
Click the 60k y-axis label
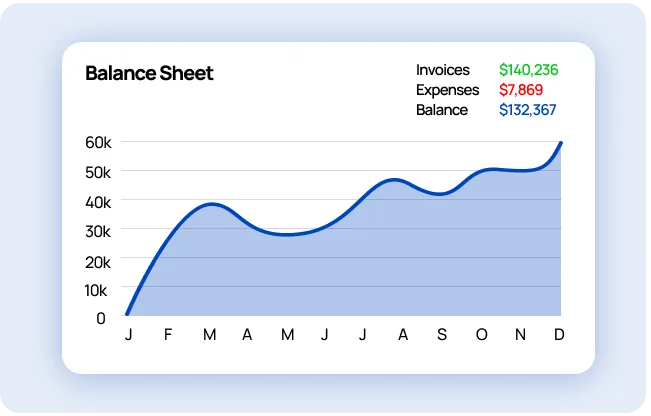coord(97,142)
